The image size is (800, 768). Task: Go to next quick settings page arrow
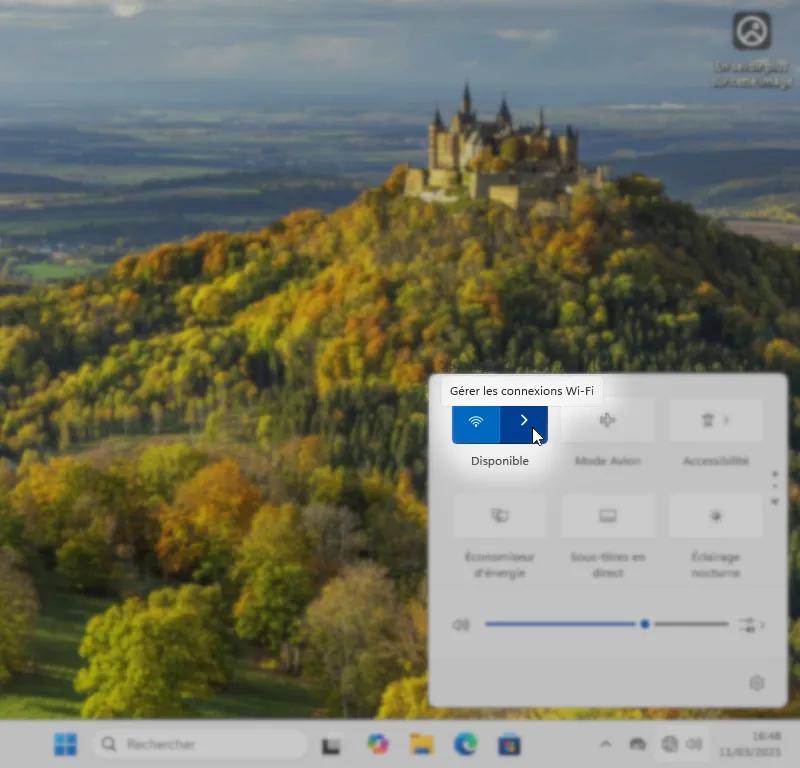[774, 502]
